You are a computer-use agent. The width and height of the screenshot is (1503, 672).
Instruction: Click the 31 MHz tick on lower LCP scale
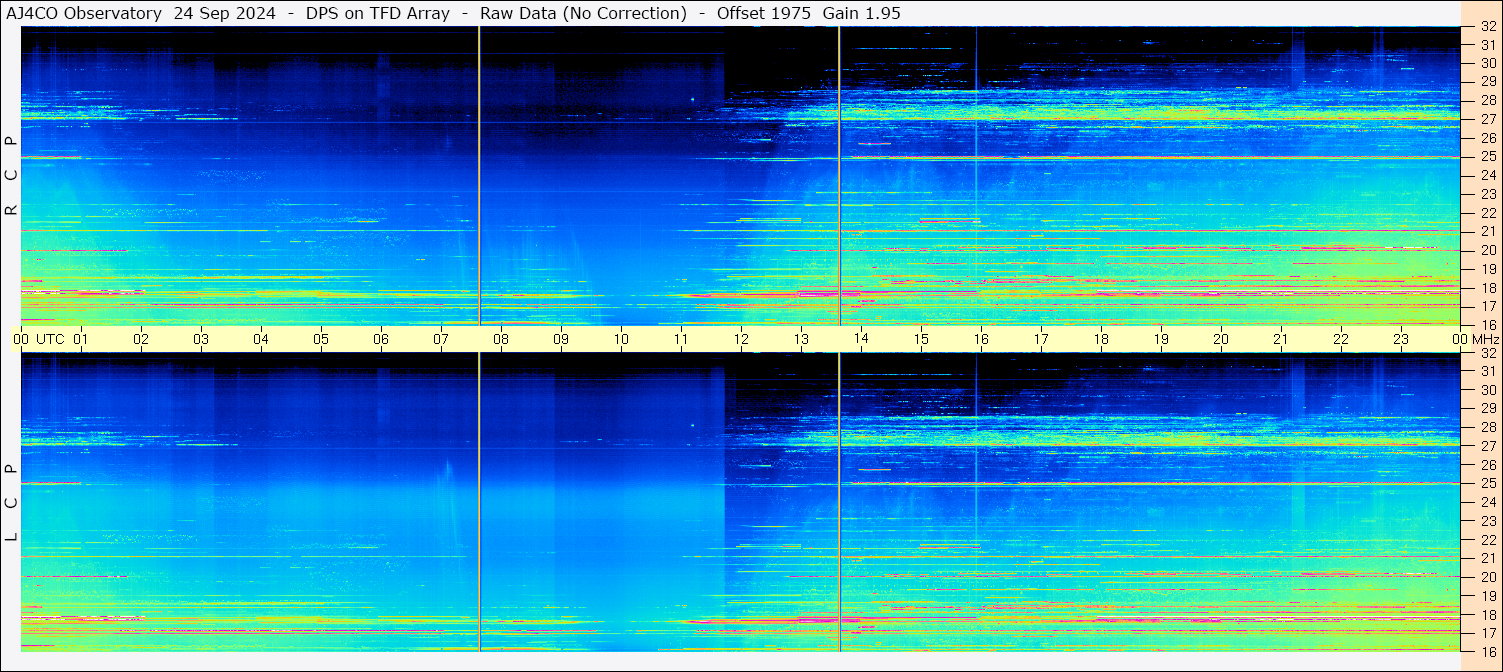[1487, 371]
